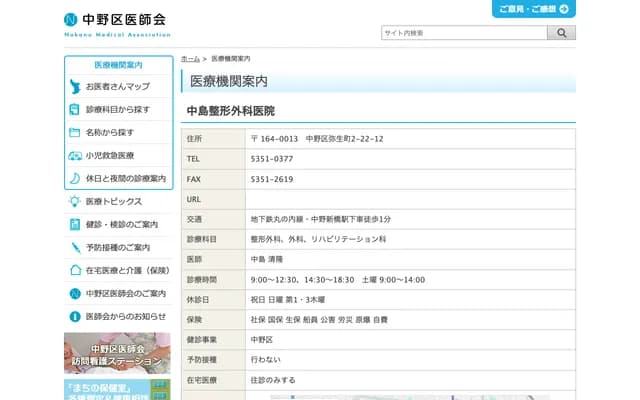The height and width of the screenshot is (400, 640).
Task: Open the まちの保健室 banner
Action: (x=117, y=389)
